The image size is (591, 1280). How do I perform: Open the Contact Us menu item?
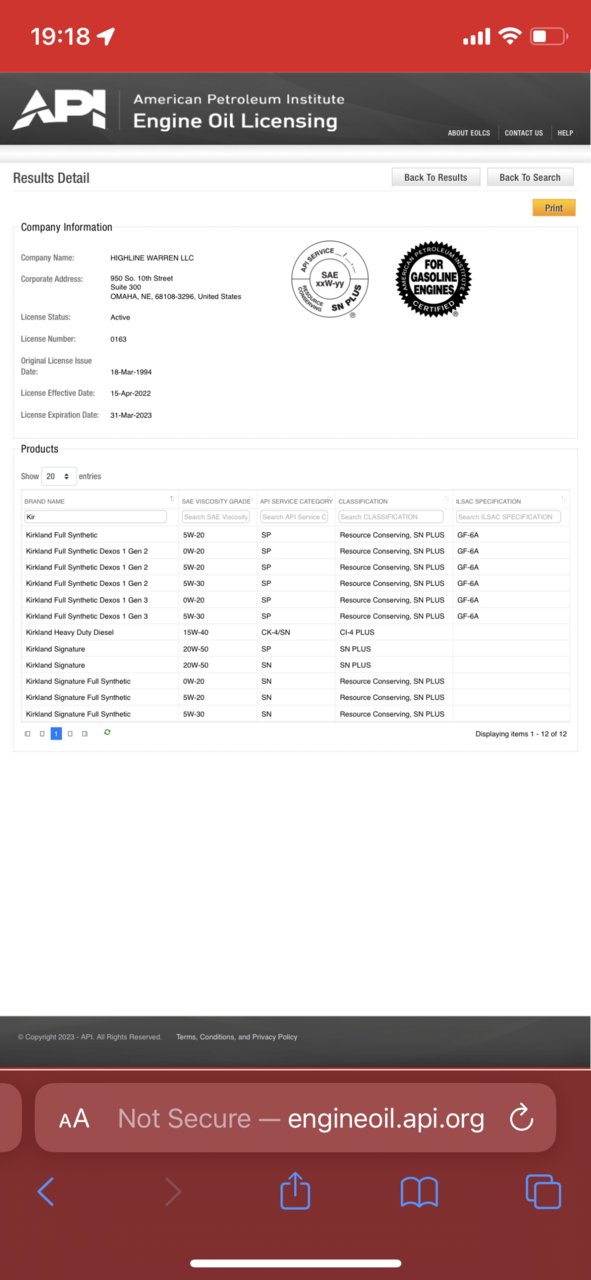pos(524,133)
